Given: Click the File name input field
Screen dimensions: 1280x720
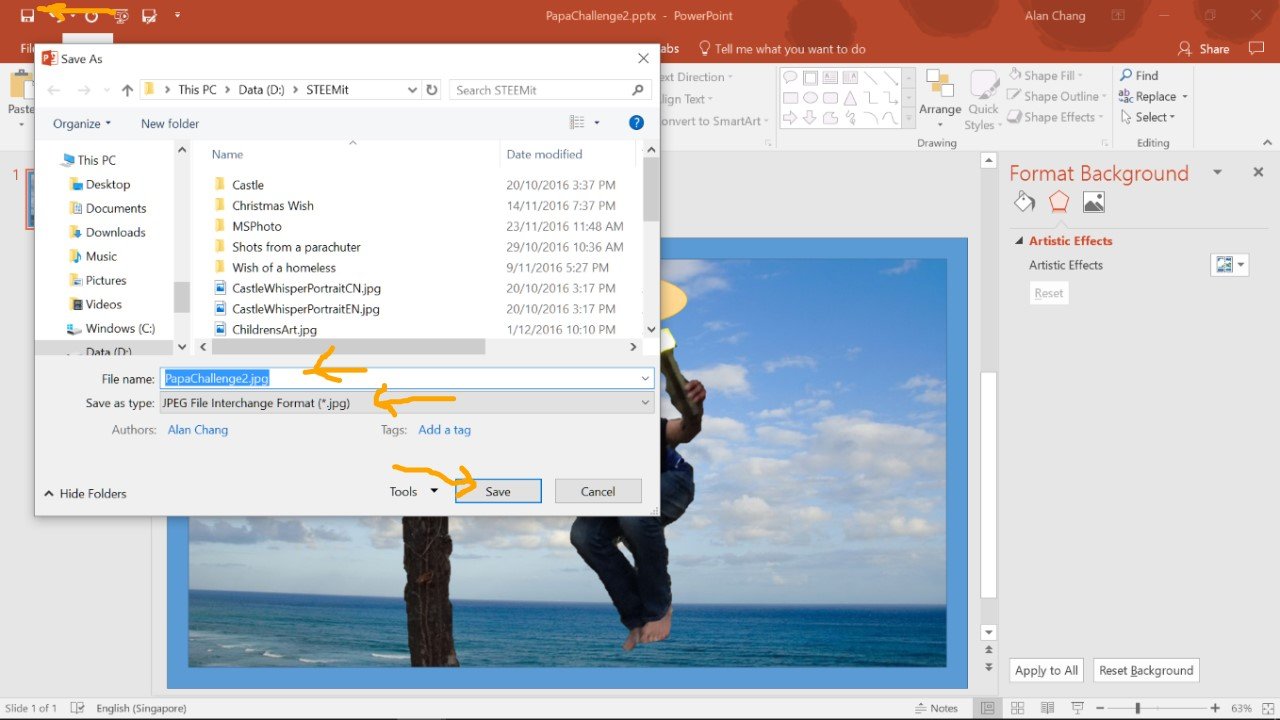Looking at the screenshot, I should pos(407,378).
